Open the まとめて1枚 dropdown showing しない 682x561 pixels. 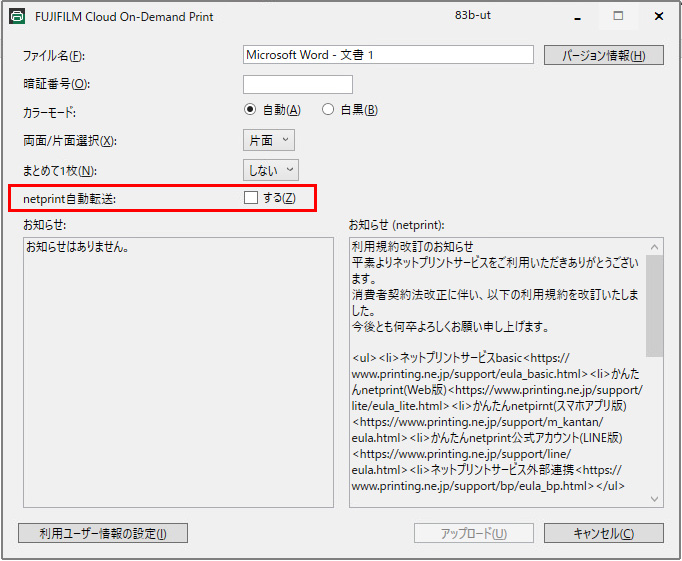(x=271, y=170)
